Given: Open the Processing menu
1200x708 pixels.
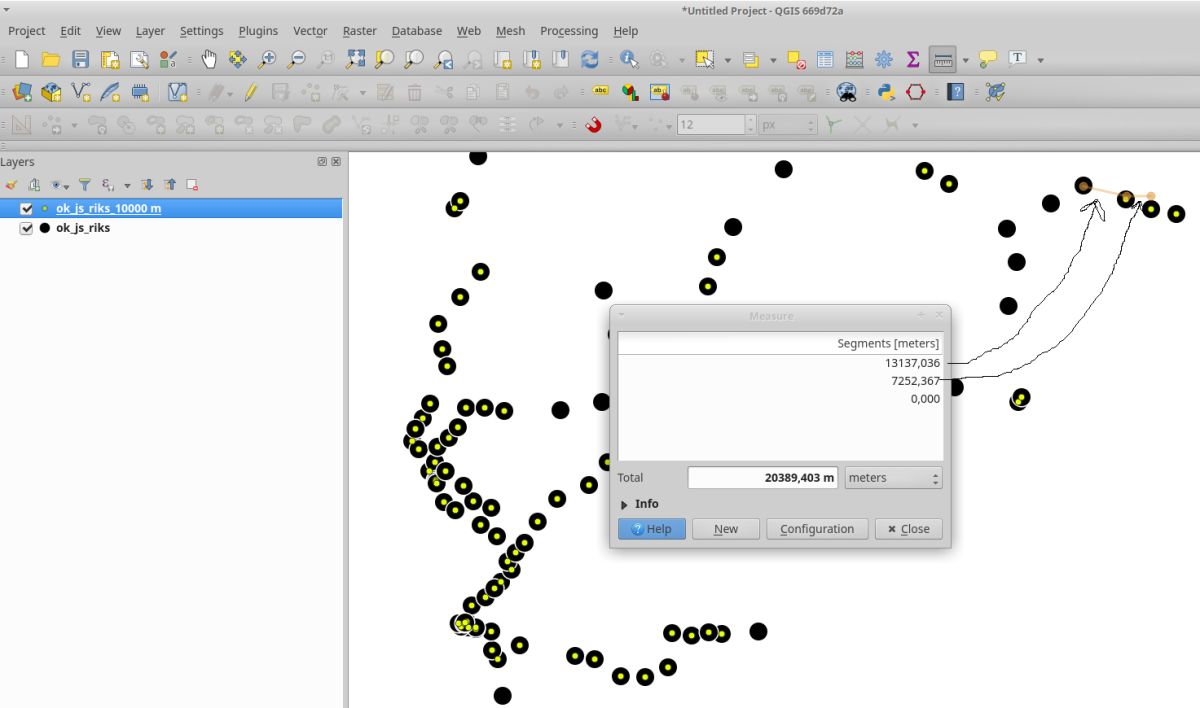Looking at the screenshot, I should (569, 31).
